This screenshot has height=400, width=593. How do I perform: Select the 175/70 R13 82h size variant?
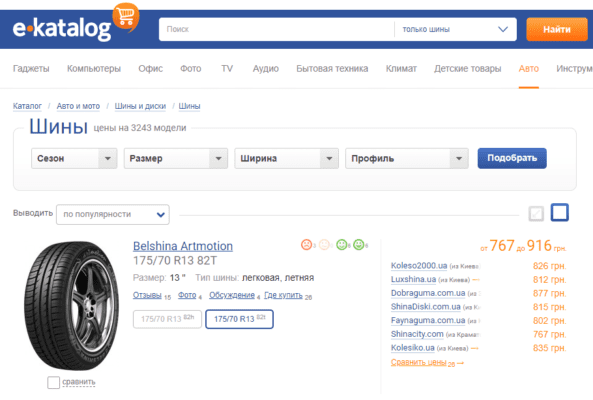(167, 319)
